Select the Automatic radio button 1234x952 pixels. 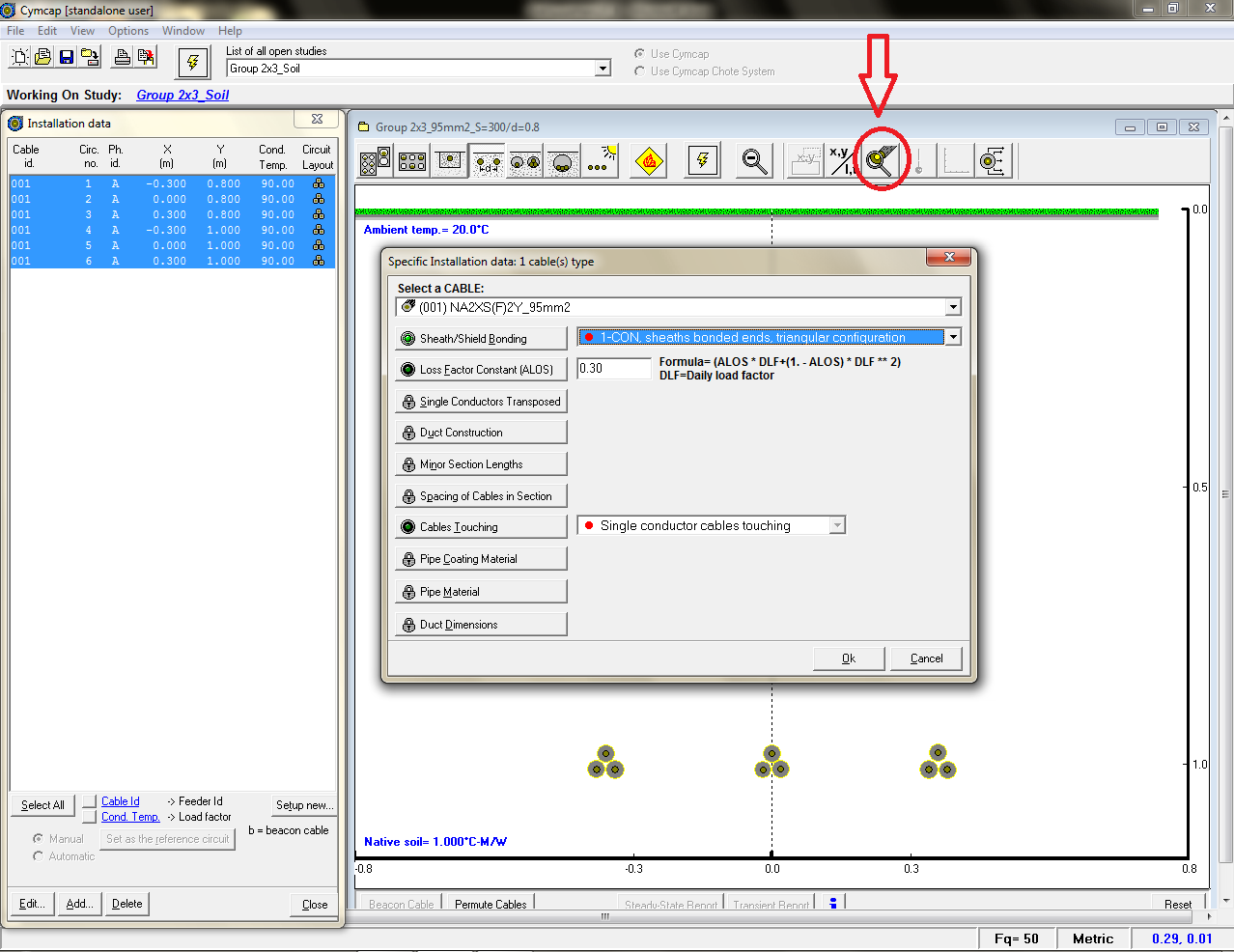[39, 856]
